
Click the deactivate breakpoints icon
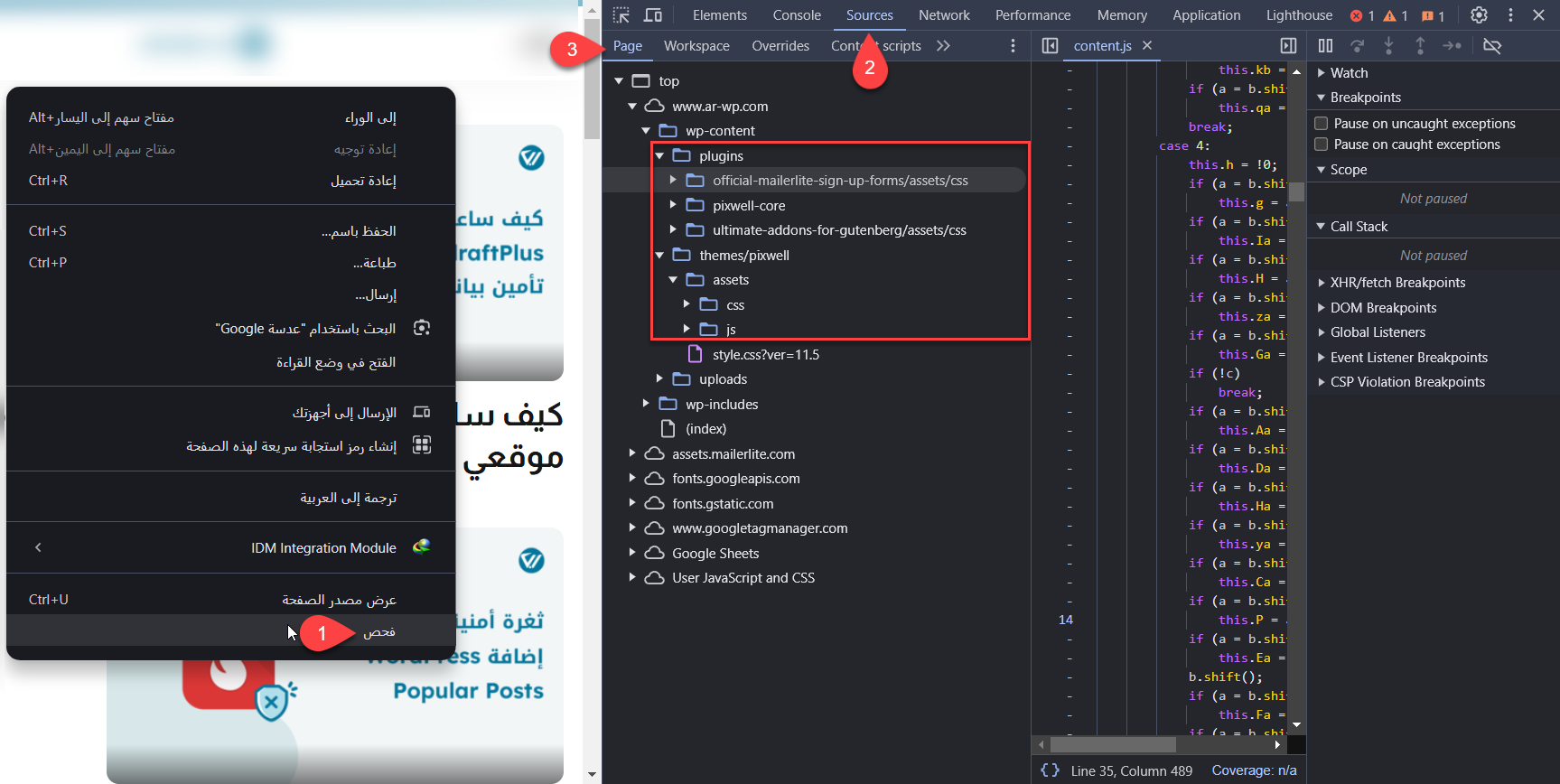pos(1492,46)
